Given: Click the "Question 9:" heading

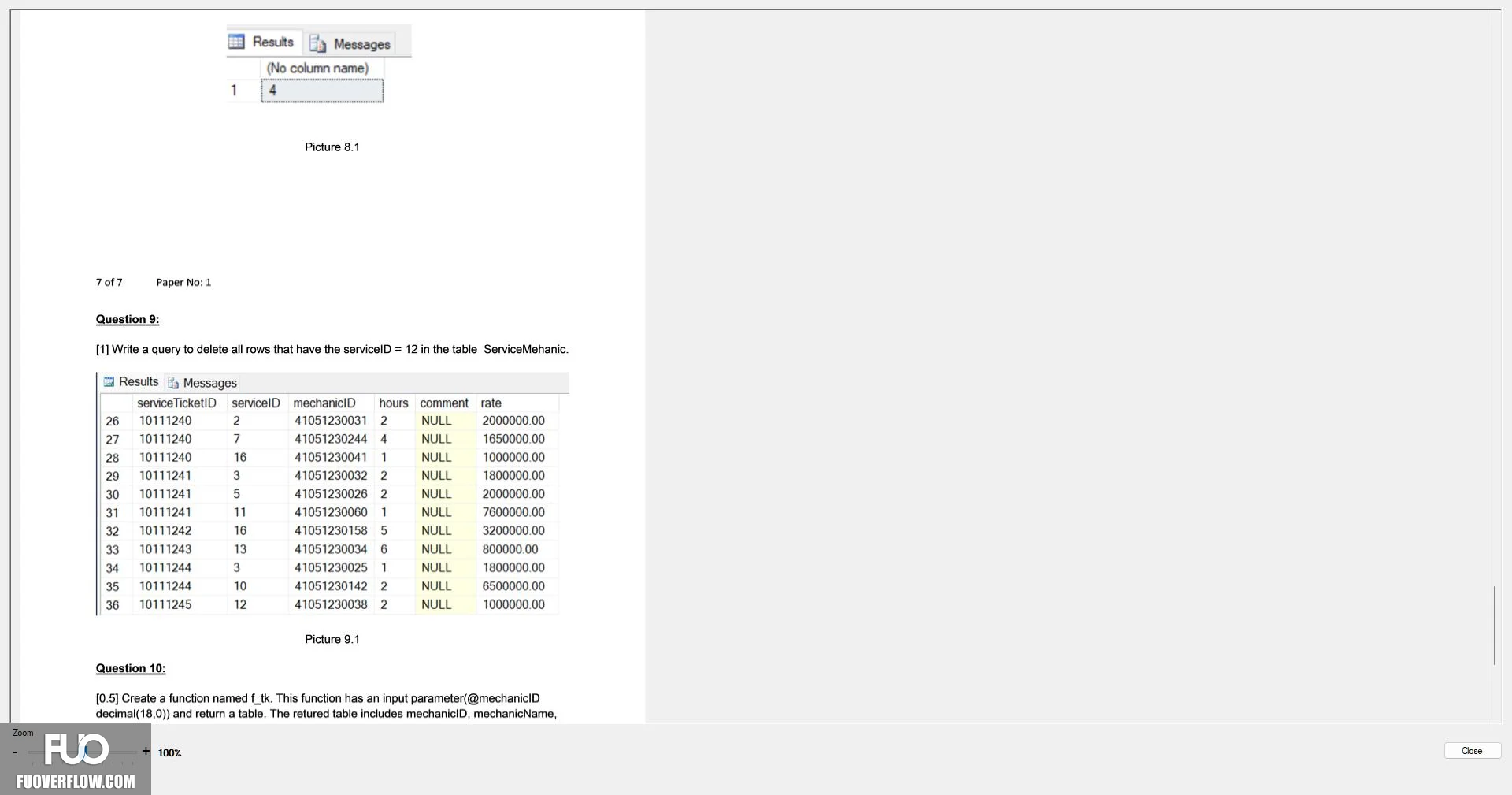Looking at the screenshot, I should 128,319.
